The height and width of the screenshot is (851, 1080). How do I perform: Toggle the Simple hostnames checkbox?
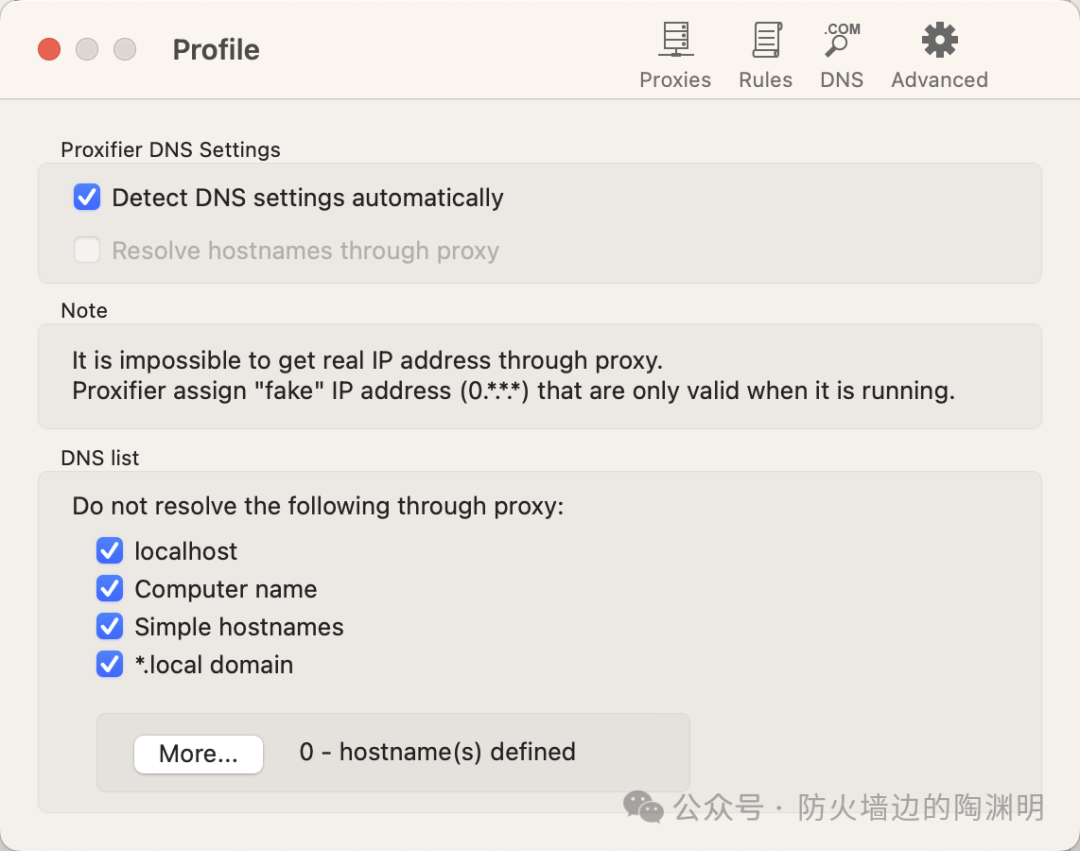(x=110, y=627)
